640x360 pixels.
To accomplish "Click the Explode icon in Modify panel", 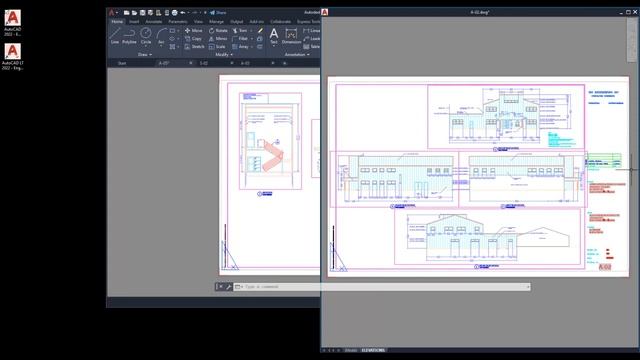I will 260,39.
